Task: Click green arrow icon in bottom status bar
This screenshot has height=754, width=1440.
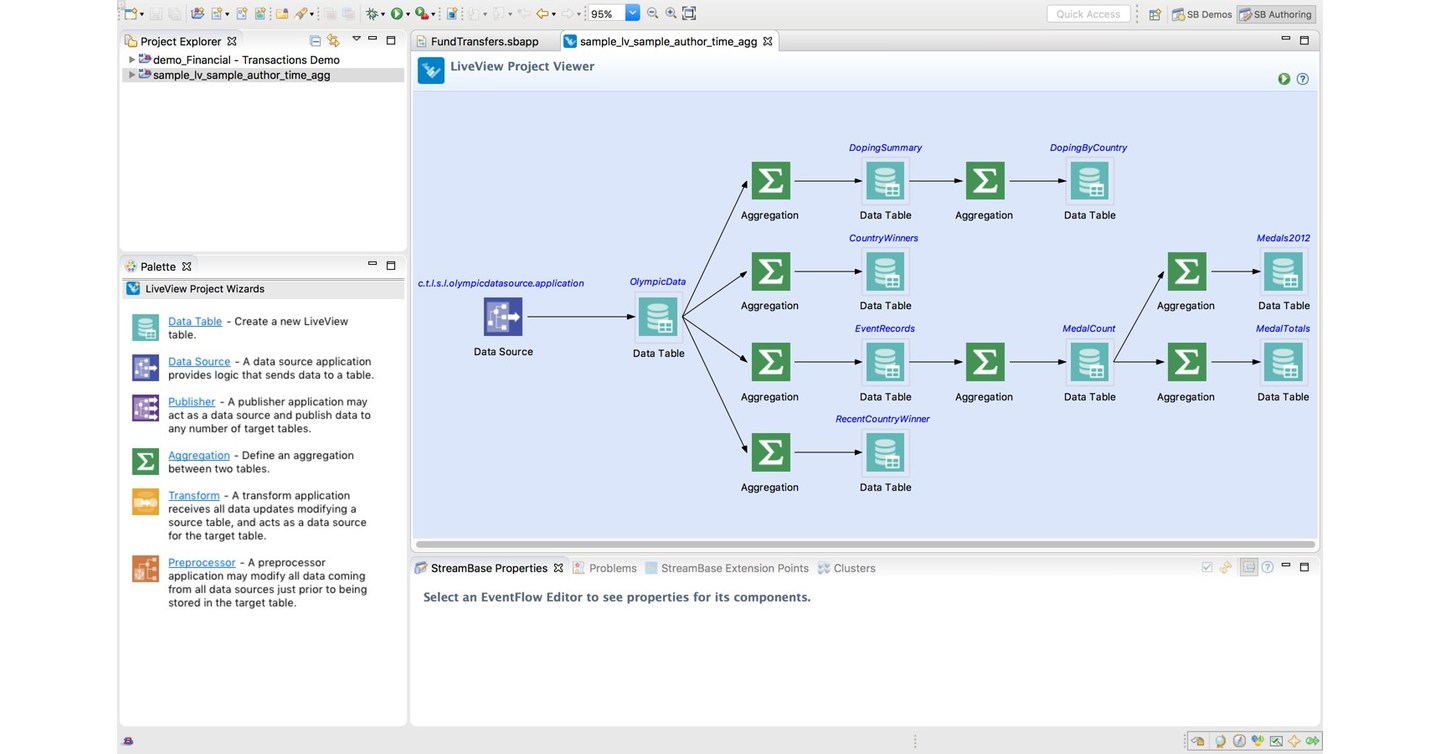Action: pos(1312,741)
